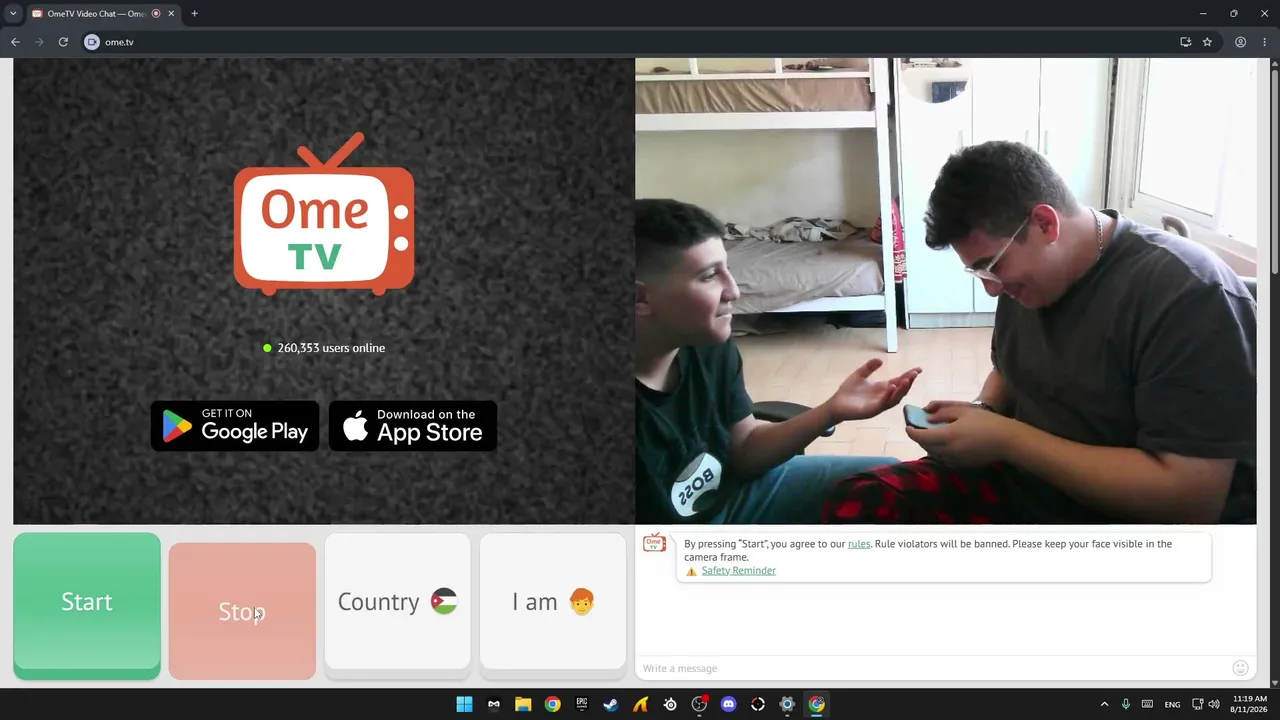Show hidden system tray icons
The height and width of the screenshot is (720, 1280).
[1104, 704]
